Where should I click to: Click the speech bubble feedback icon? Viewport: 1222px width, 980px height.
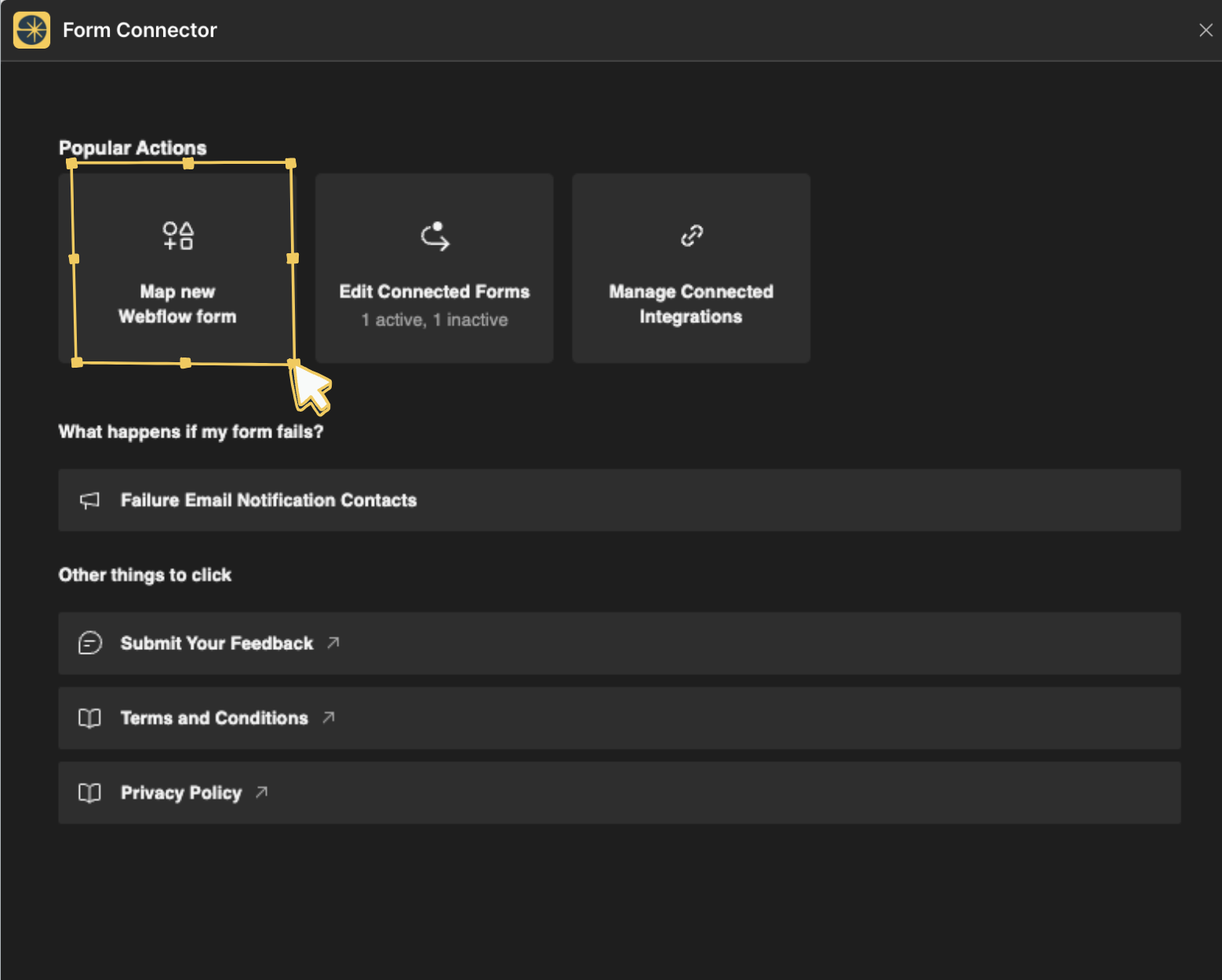pos(90,643)
